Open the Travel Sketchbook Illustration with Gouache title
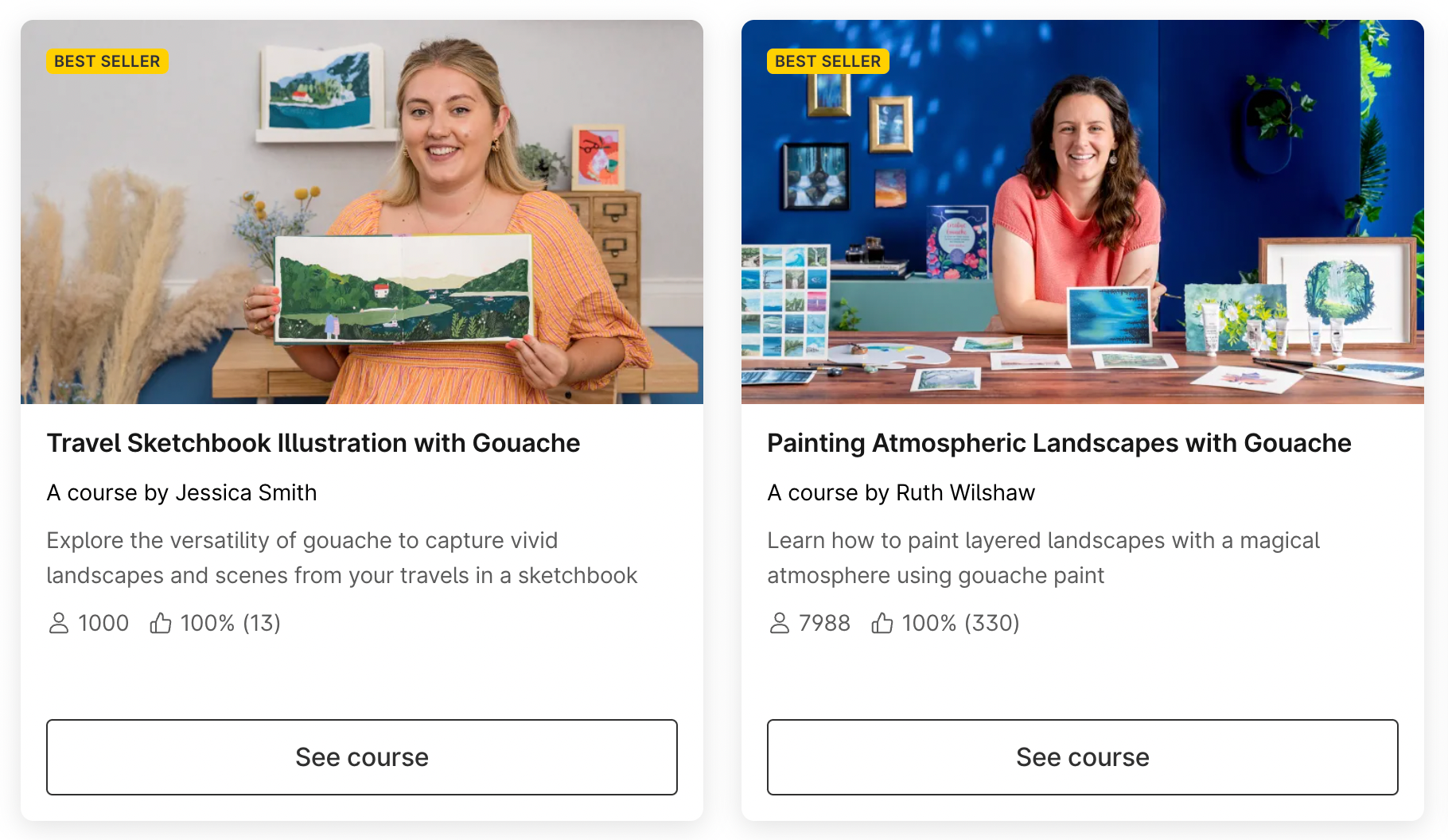 [x=313, y=443]
